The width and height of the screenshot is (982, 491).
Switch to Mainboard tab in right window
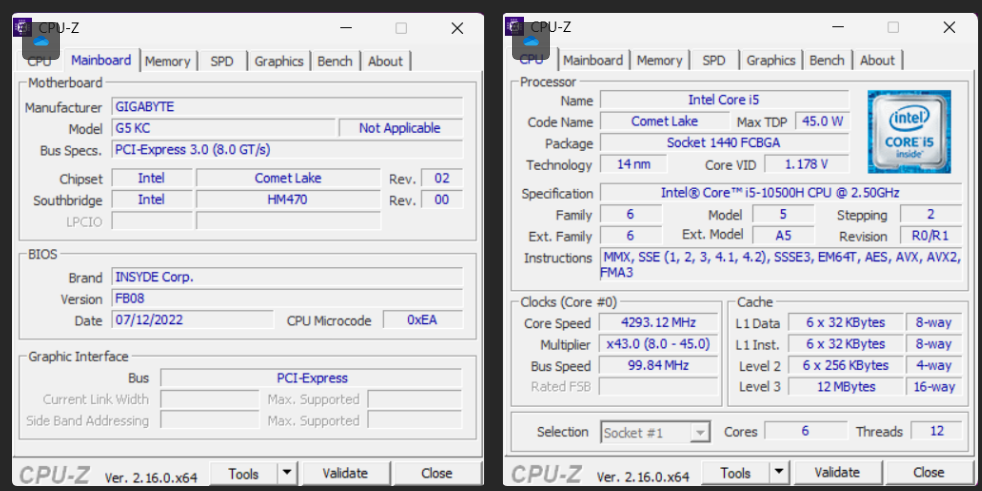coord(592,61)
